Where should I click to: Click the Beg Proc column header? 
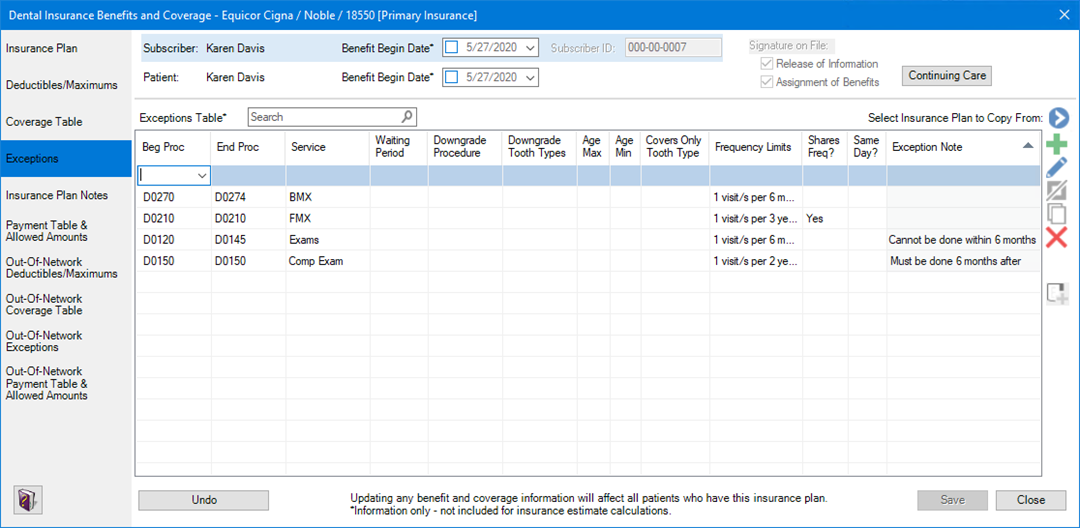[174, 147]
